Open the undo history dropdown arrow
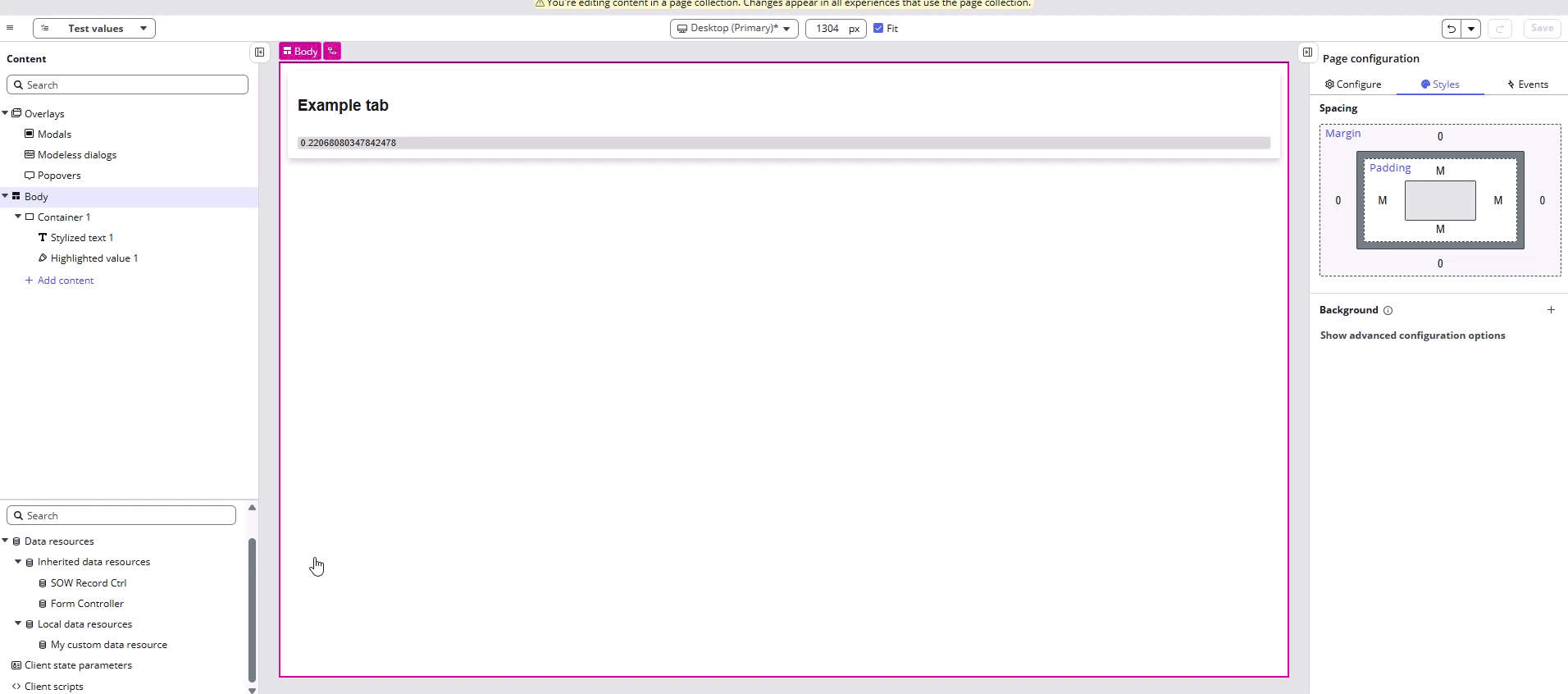This screenshot has height=694, width=1568. (x=1471, y=29)
